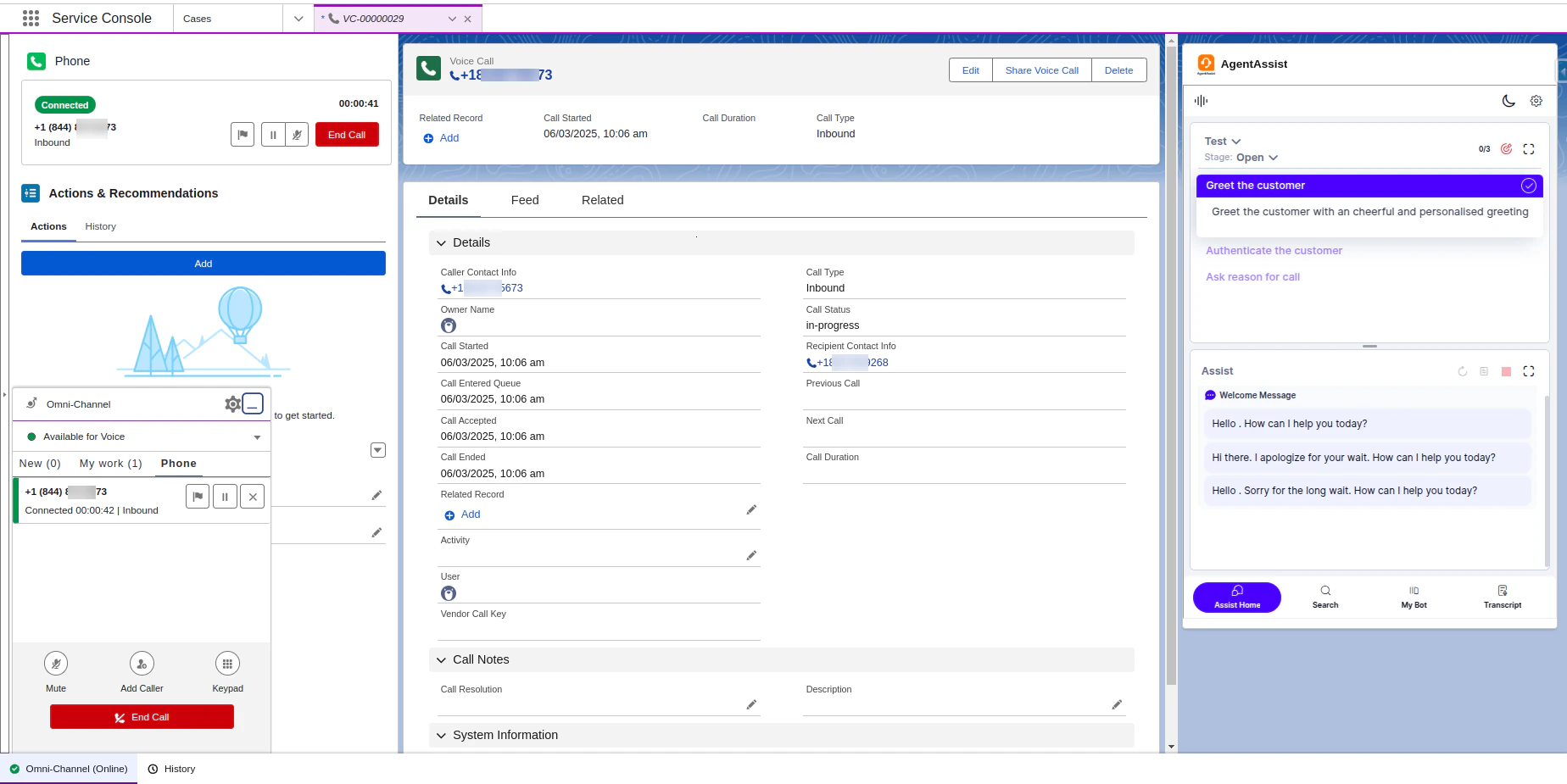1567x784 pixels.
Task: Pause the active call recording
Action: [x=273, y=134]
